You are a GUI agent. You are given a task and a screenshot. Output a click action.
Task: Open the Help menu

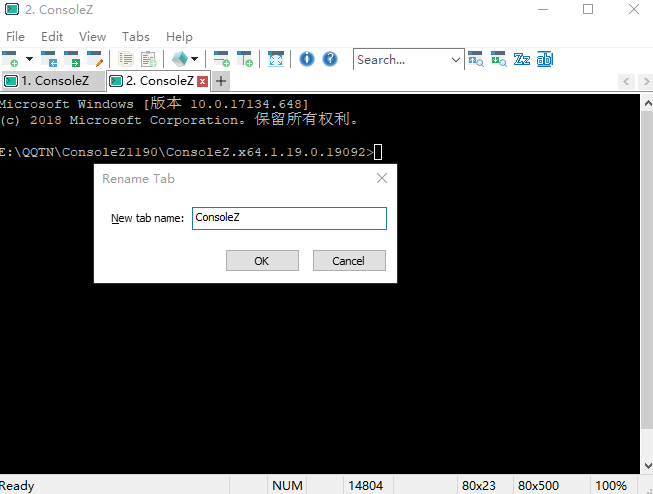(179, 37)
